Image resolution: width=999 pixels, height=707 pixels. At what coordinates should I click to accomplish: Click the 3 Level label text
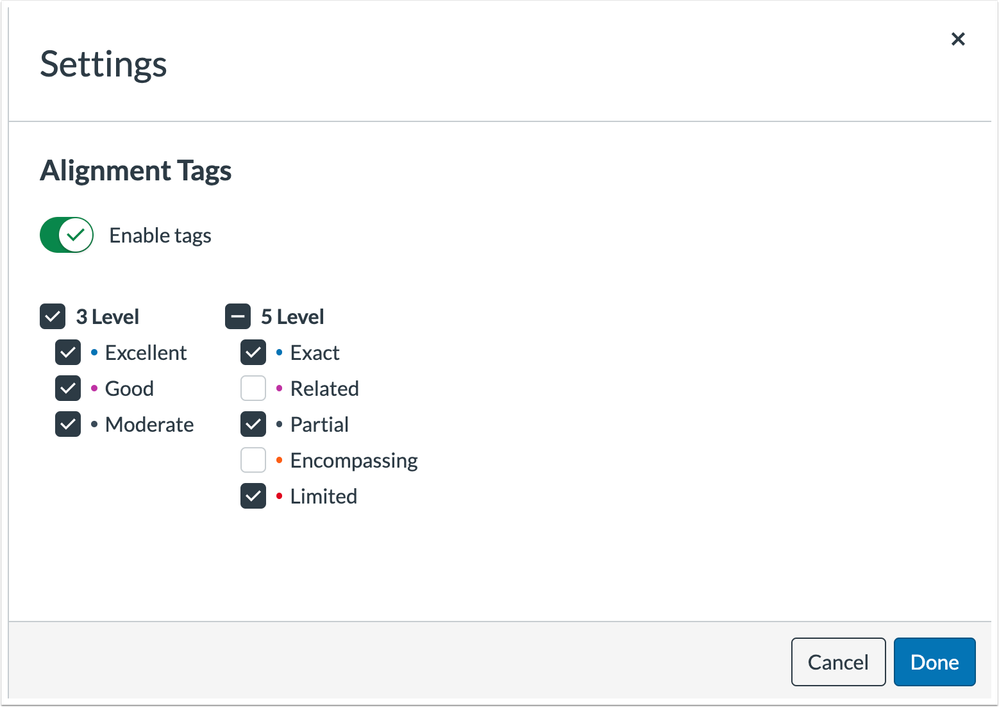(x=107, y=317)
